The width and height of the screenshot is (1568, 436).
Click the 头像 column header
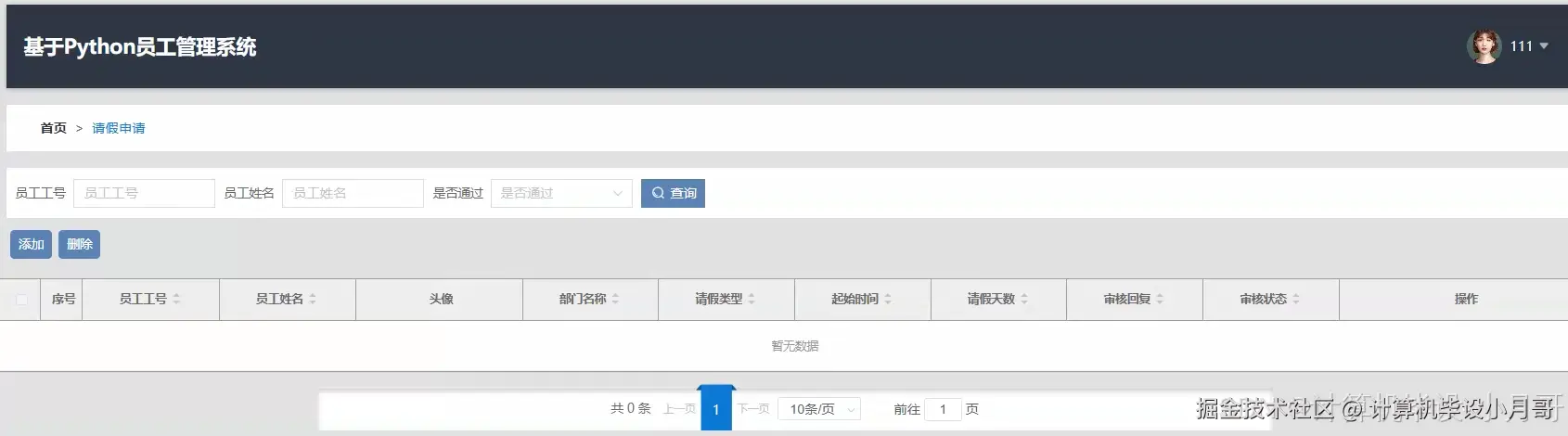pos(441,299)
